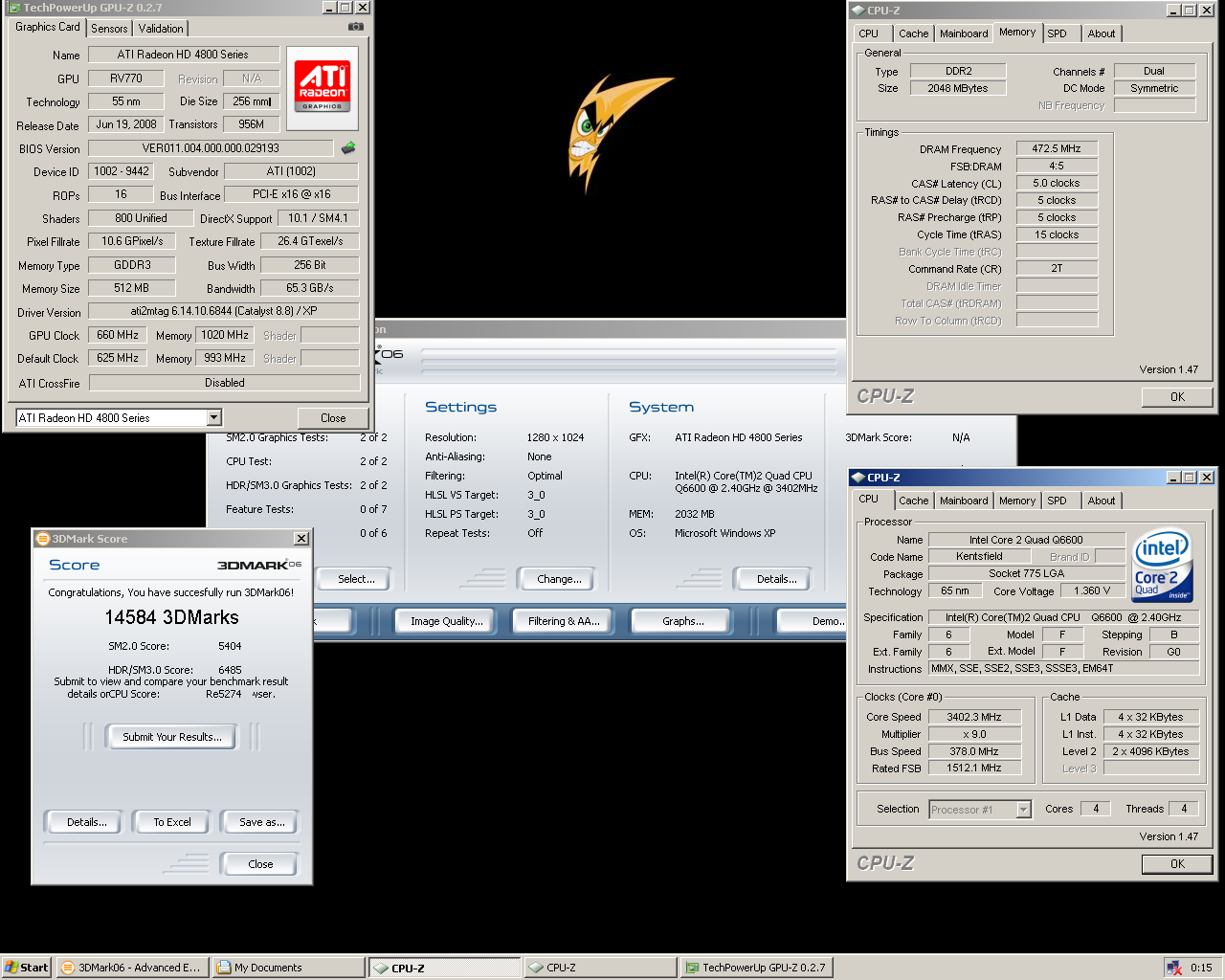This screenshot has height=980, width=1225.
Task: Open Mainboard tab in the bottom CPU-Z window
Action: click(x=964, y=501)
